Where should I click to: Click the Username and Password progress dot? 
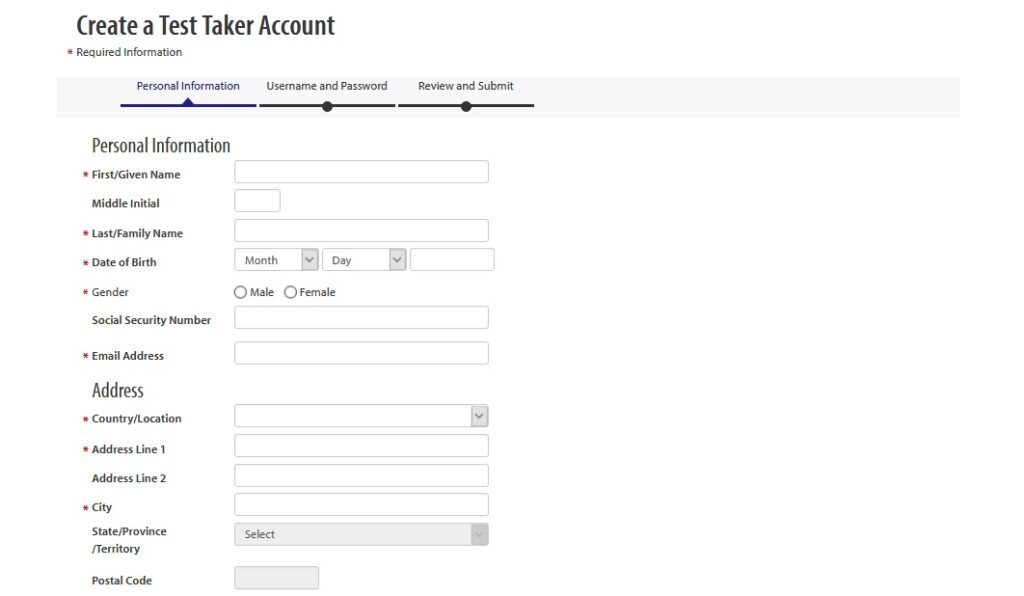click(x=327, y=106)
